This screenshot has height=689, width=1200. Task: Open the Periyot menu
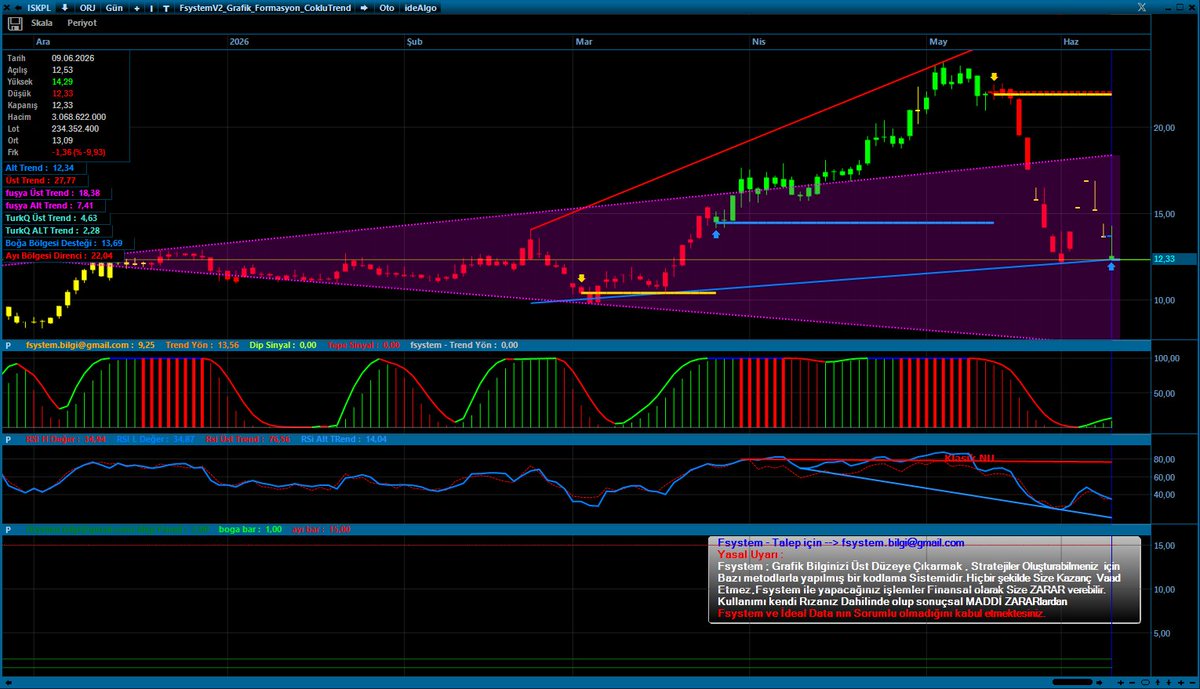(x=82, y=23)
